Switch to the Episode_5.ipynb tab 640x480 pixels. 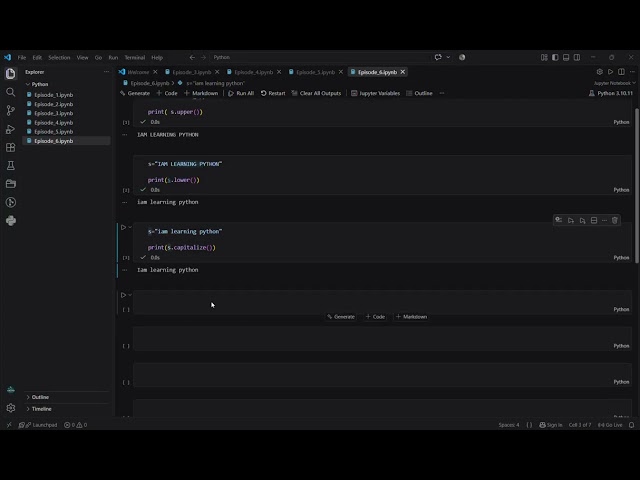pos(315,72)
